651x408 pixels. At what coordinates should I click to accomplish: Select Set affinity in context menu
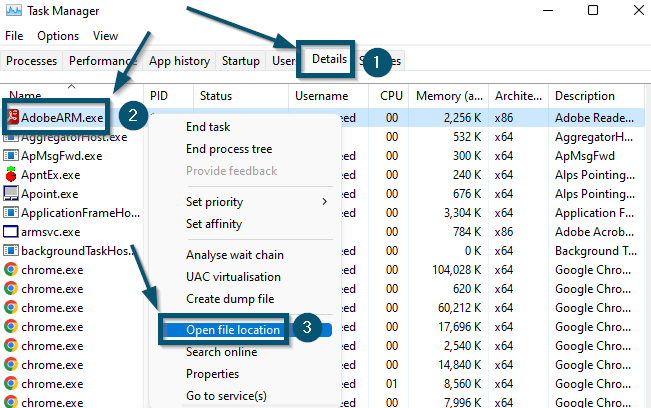214,224
